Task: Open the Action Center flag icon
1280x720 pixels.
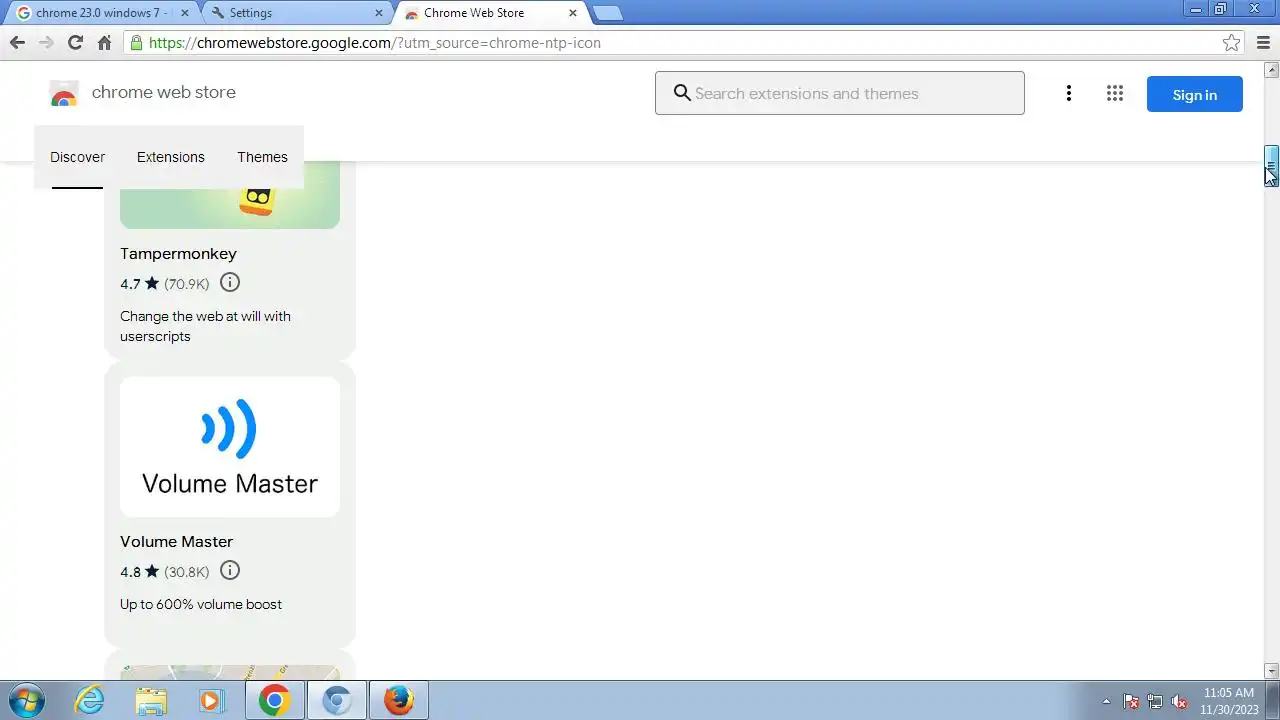Action: [x=1131, y=701]
